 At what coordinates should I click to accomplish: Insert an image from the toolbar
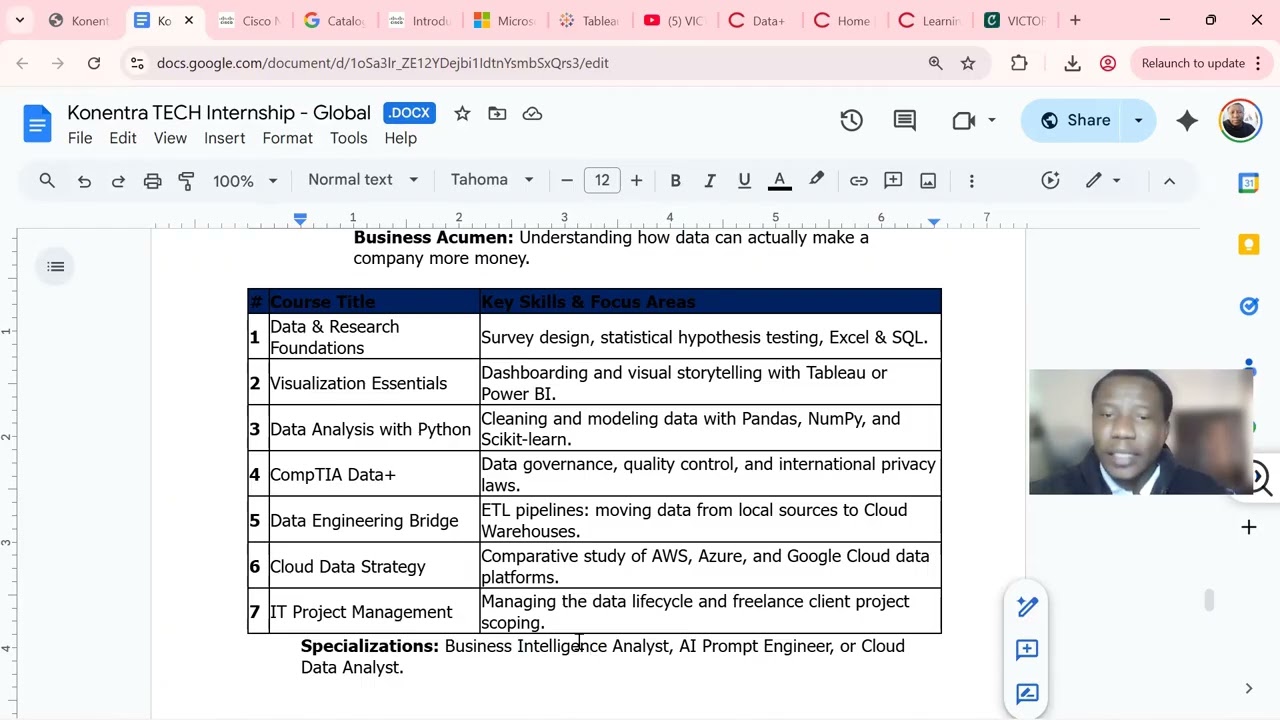click(x=928, y=181)
